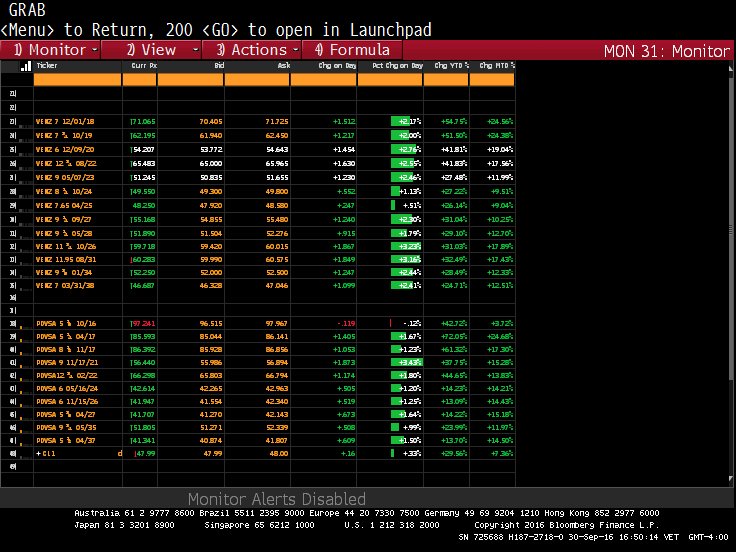Screen dimensions: 736x552
Task: Select the VENZ 8 ¼ 10/24 ticker
Action: pyautogui.click(x=64, y=192)
